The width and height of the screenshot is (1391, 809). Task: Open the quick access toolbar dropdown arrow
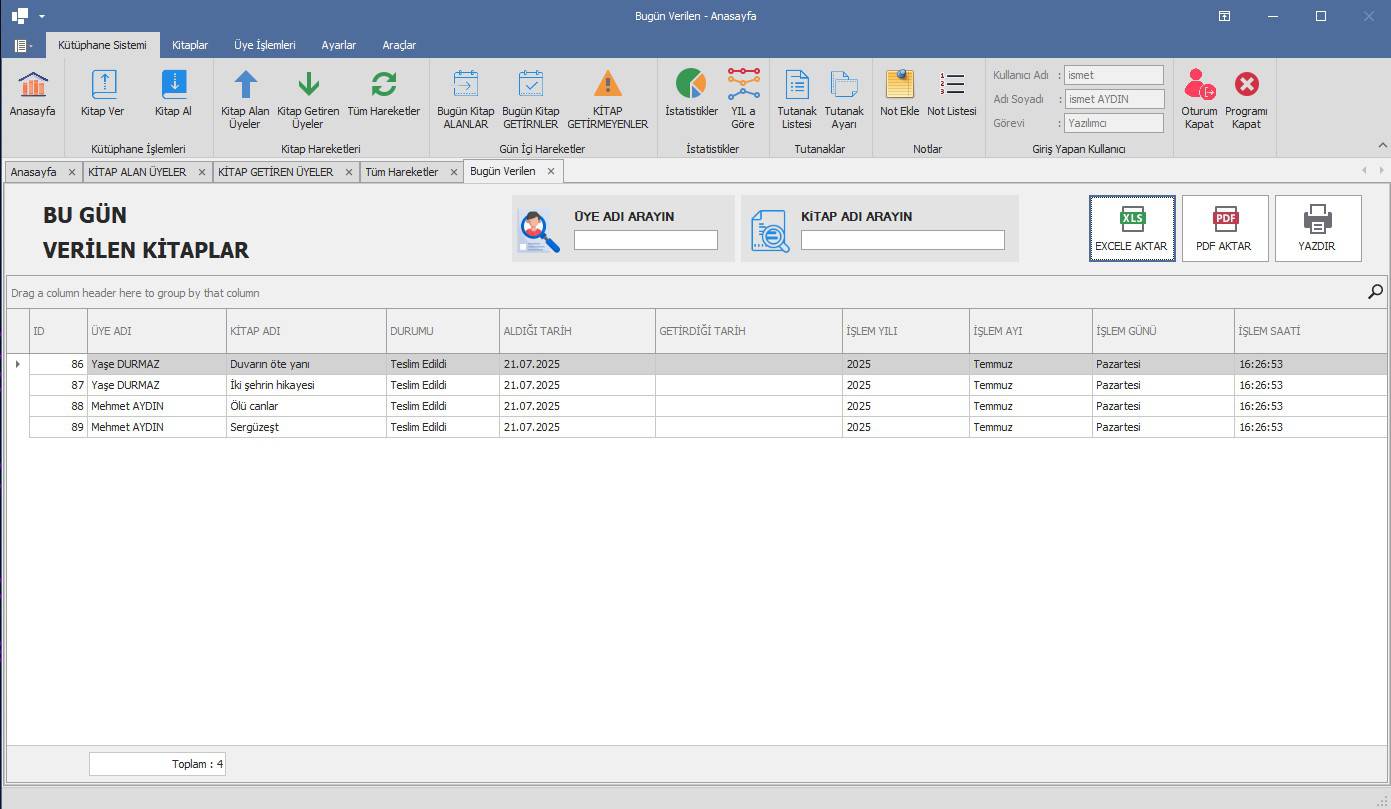pos(42,17)
